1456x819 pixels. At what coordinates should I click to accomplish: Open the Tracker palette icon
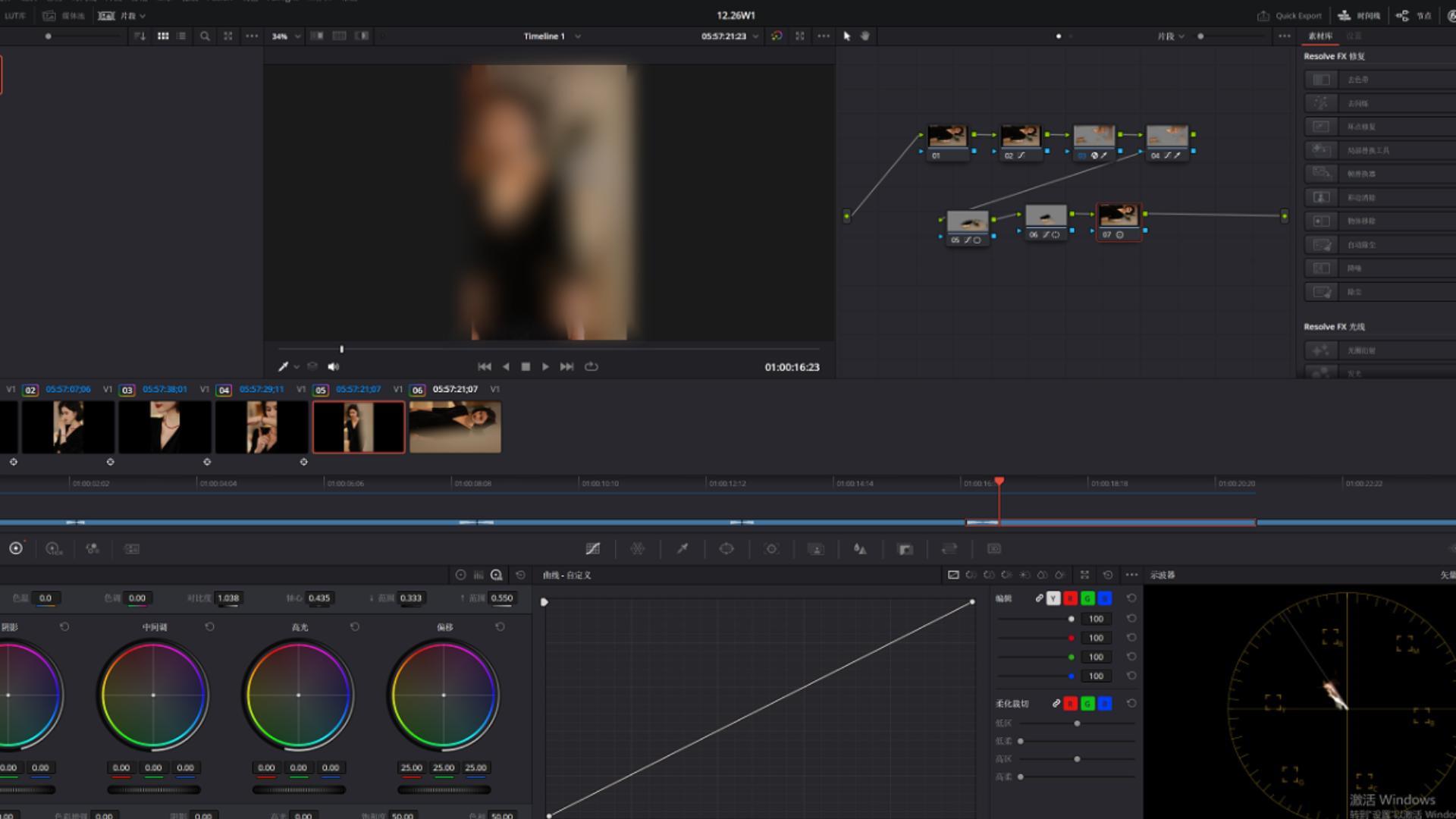click(771, 548)
